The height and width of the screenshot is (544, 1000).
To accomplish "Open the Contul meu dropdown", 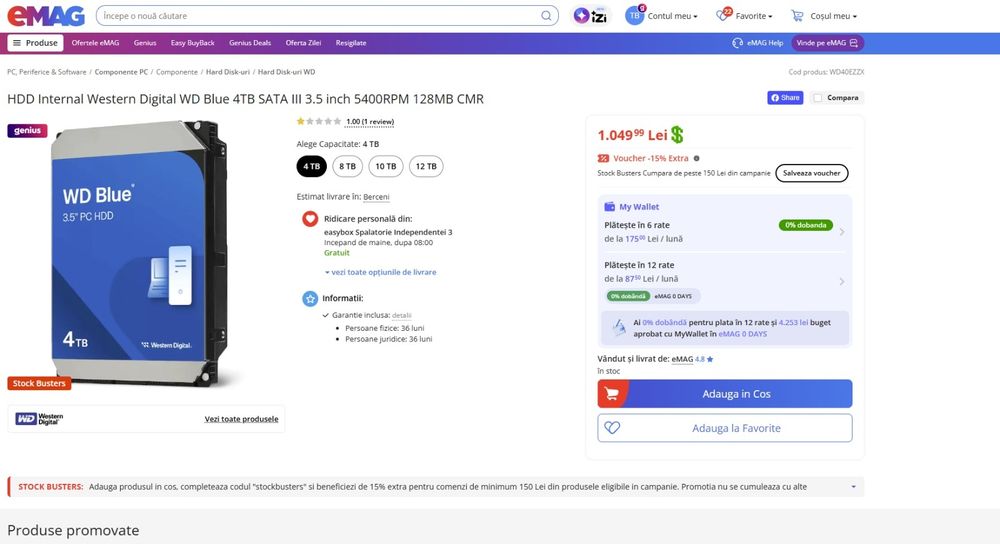I will tap(672, 16).
